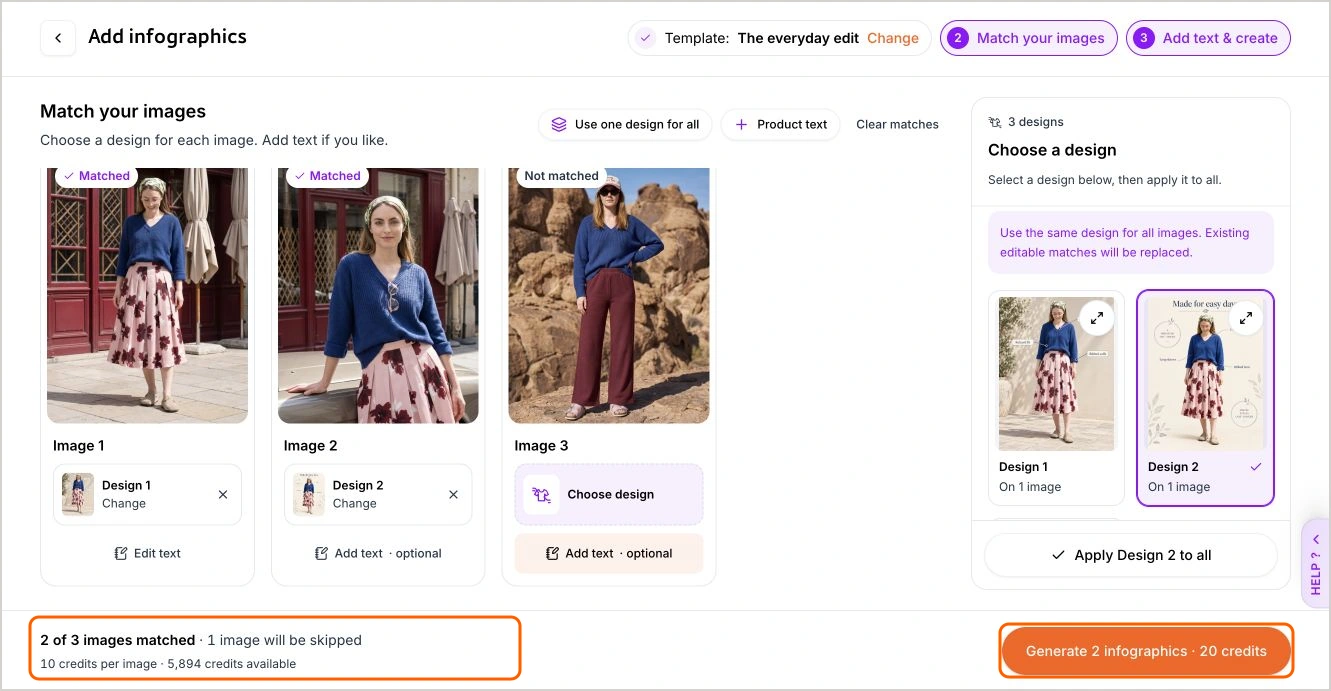Click Use one design for all
The width and height of the screenshot is (1331, 691).
(x=625, y=124)
